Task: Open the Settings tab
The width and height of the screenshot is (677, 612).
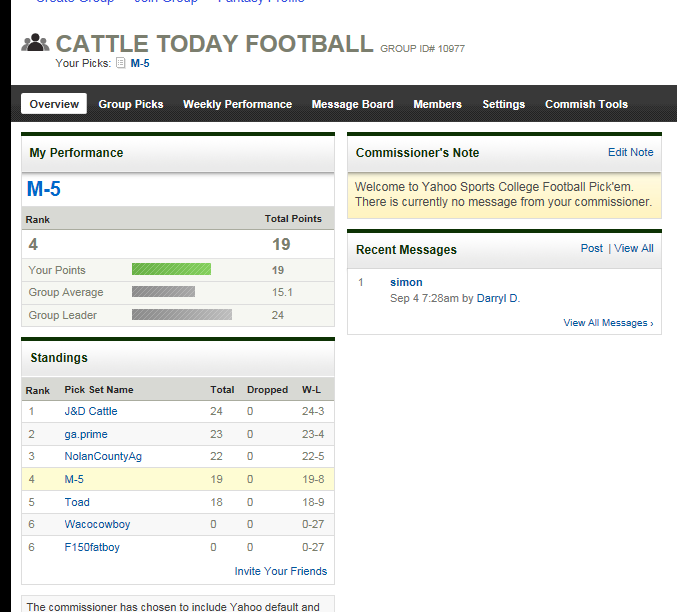Action: (x=503, y=104)
